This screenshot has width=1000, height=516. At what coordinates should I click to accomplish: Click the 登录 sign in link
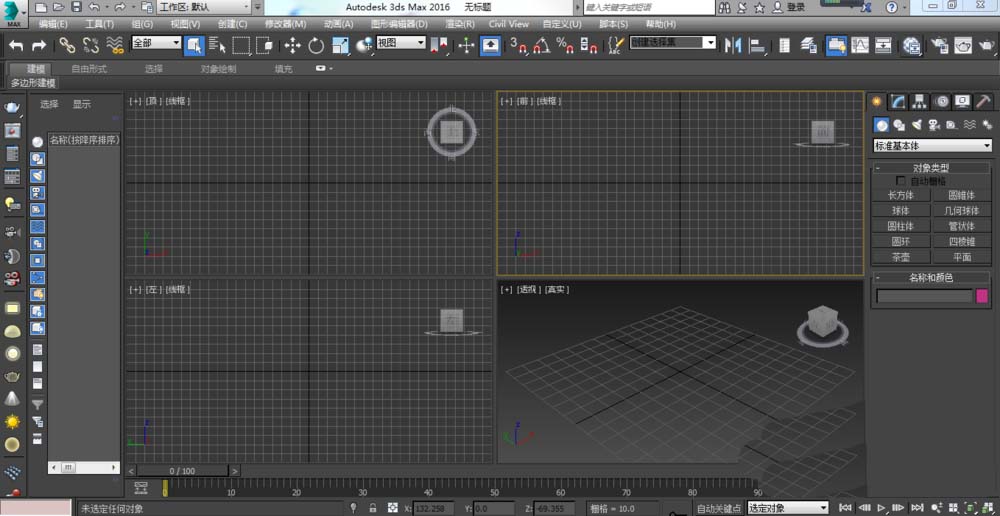pos(796,7)
